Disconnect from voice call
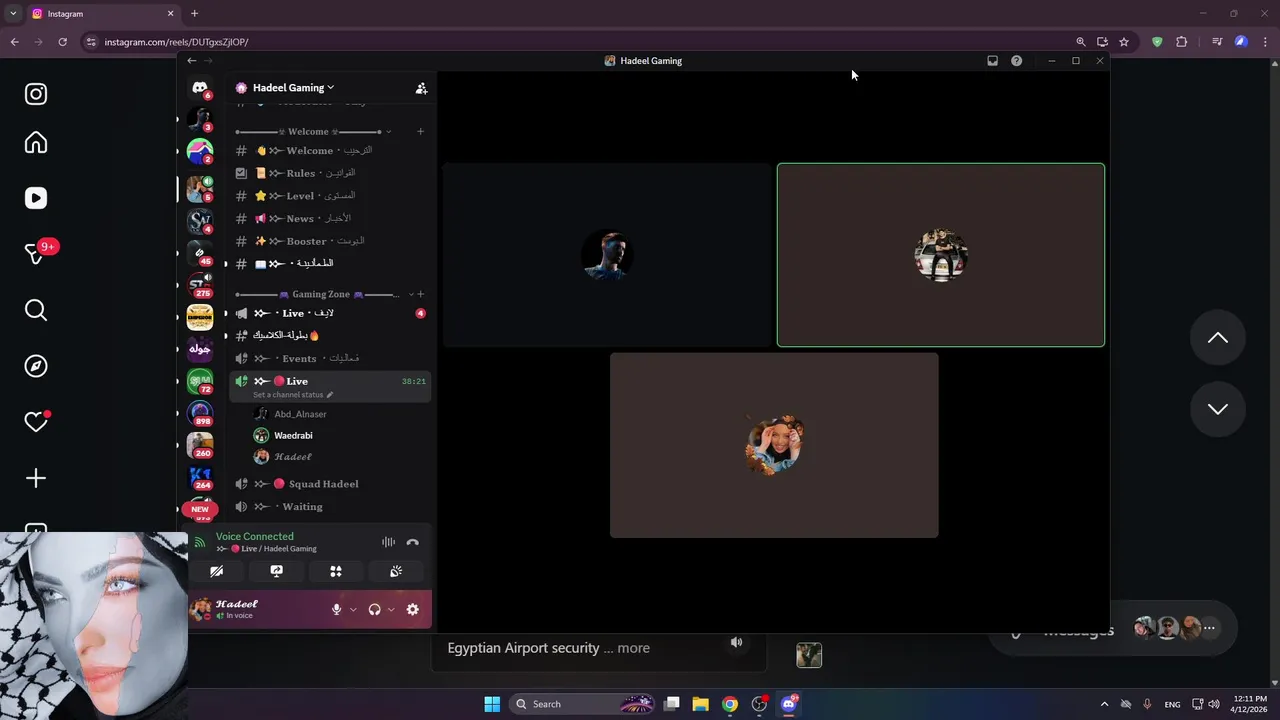The height and width of the screenshot is (720, 1280). 412,542
